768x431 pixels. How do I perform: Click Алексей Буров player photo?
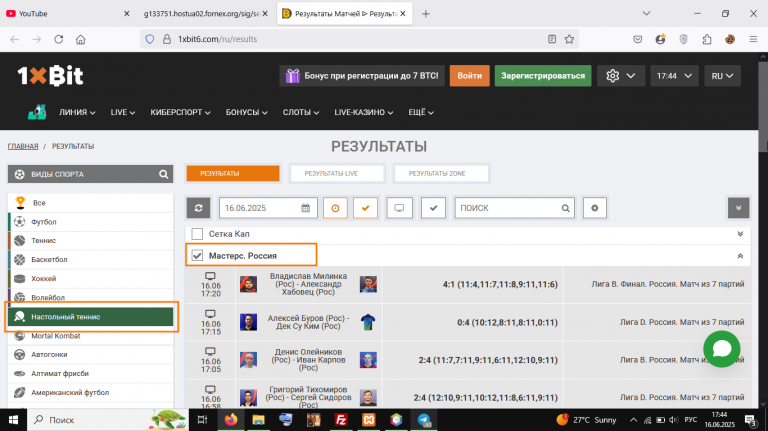coord(248,322)
